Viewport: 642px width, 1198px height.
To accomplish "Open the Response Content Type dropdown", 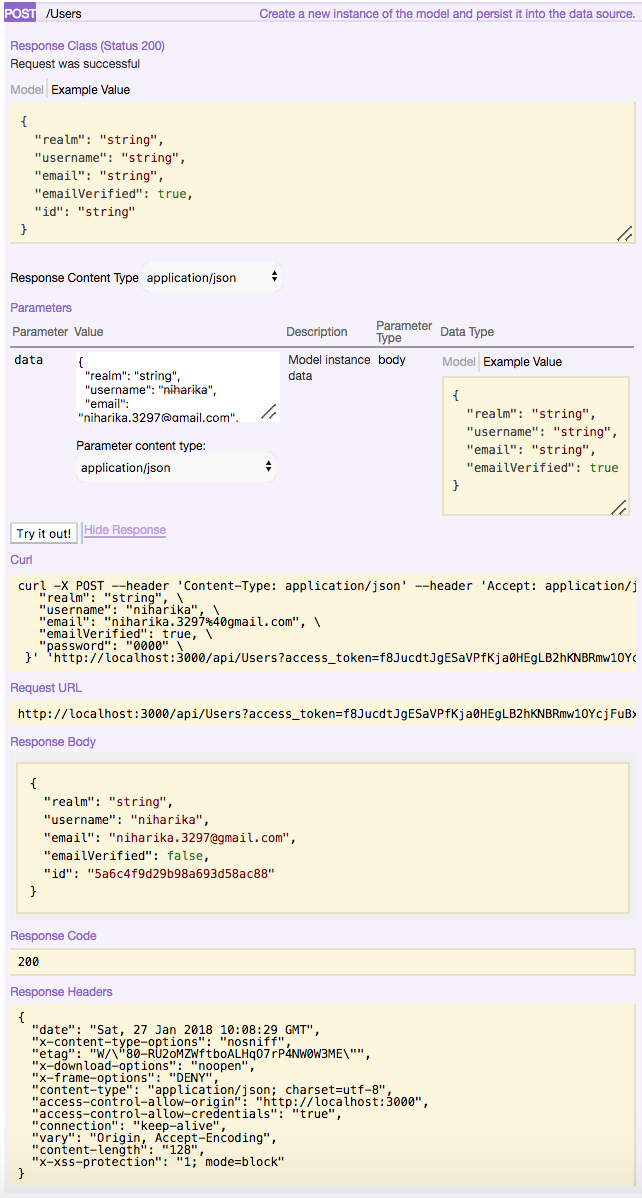I will tap(213, 278).
